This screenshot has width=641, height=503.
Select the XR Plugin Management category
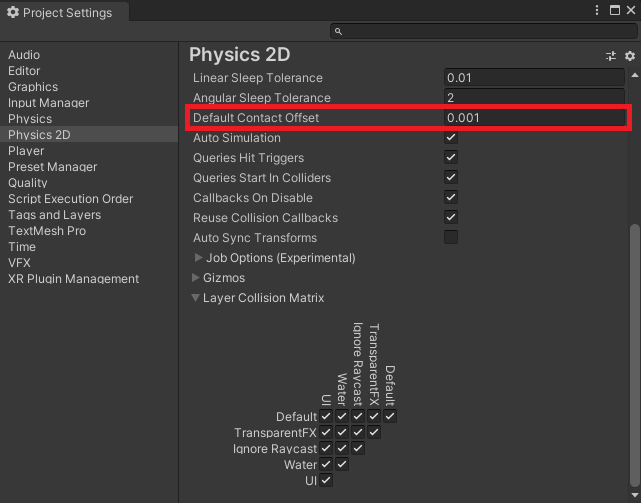pos(73,279)
